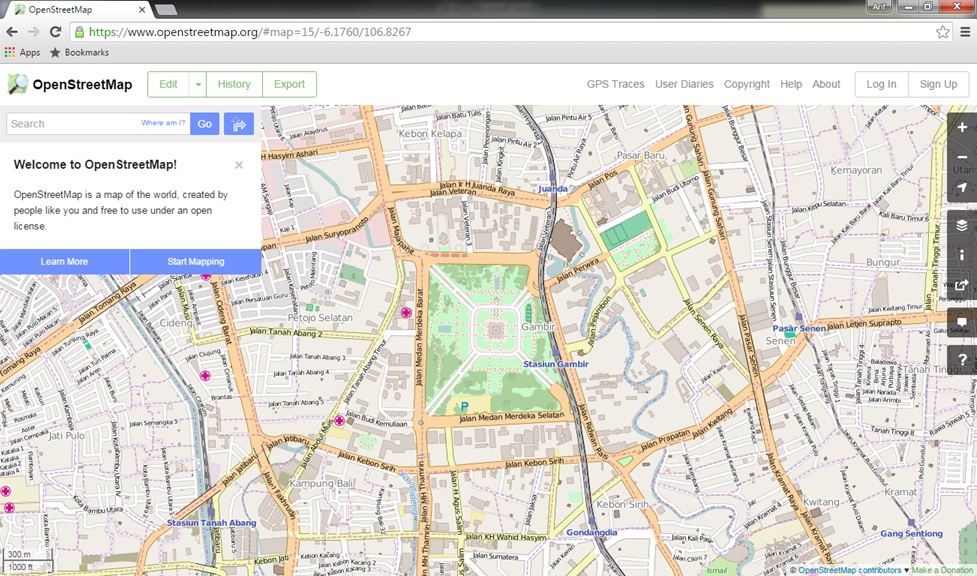Viewport: 977px width, 576px height.
Task: Click the Jalan Medan Merdeka Selatan label
Action: coord(512,416)
